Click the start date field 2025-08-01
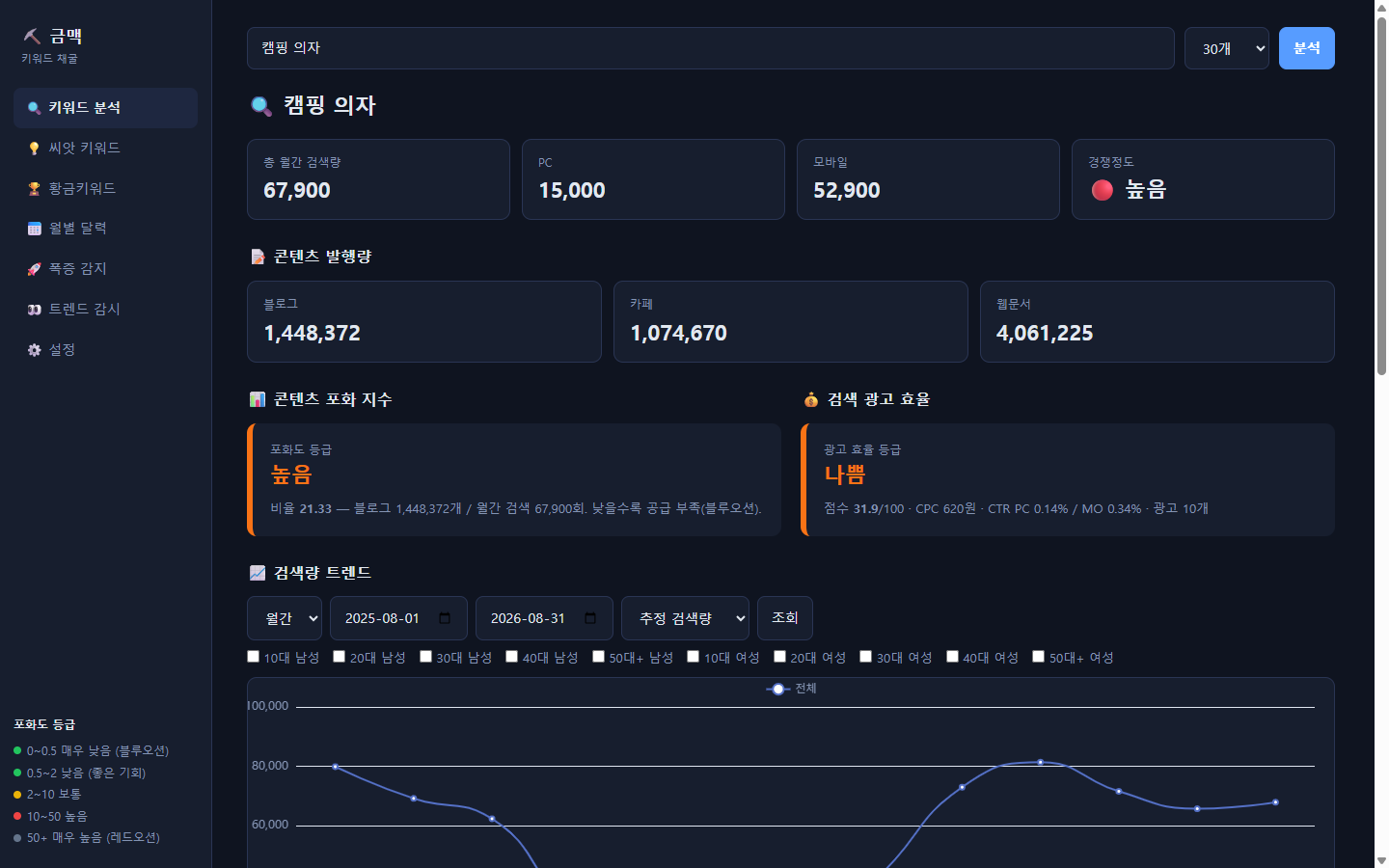 pyautogui.click(x=398, y=618)
